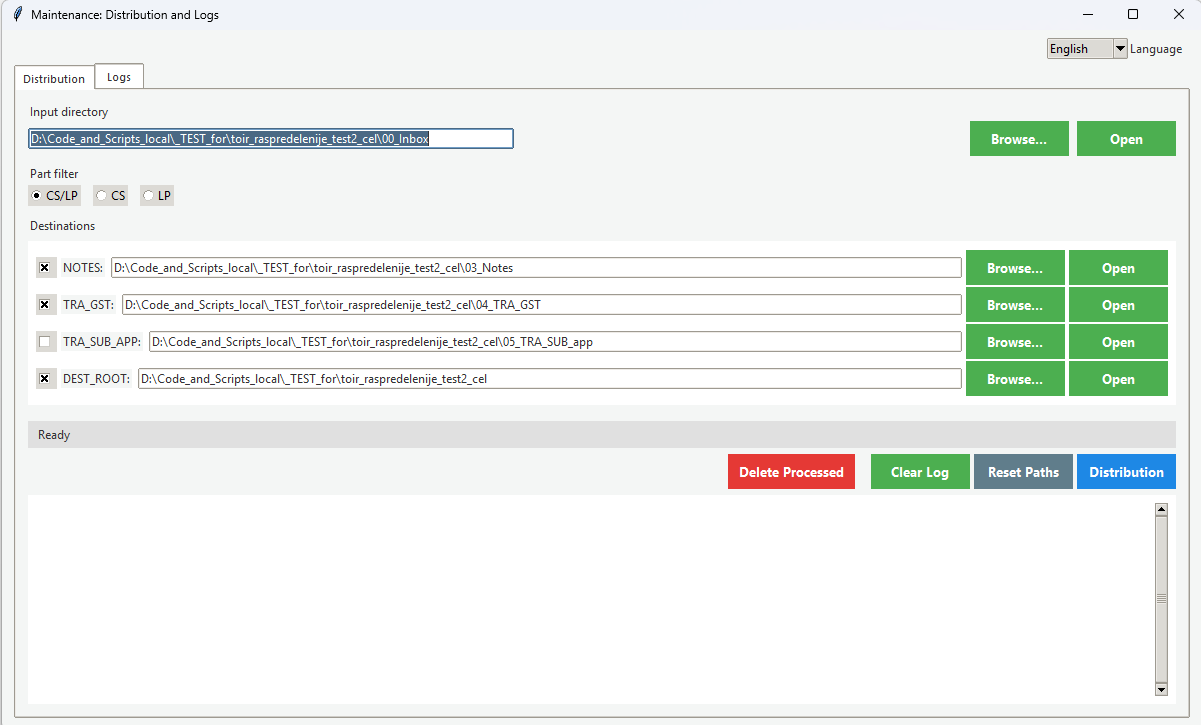Open the DEST_ROOT destination folder

(1118, 379)
